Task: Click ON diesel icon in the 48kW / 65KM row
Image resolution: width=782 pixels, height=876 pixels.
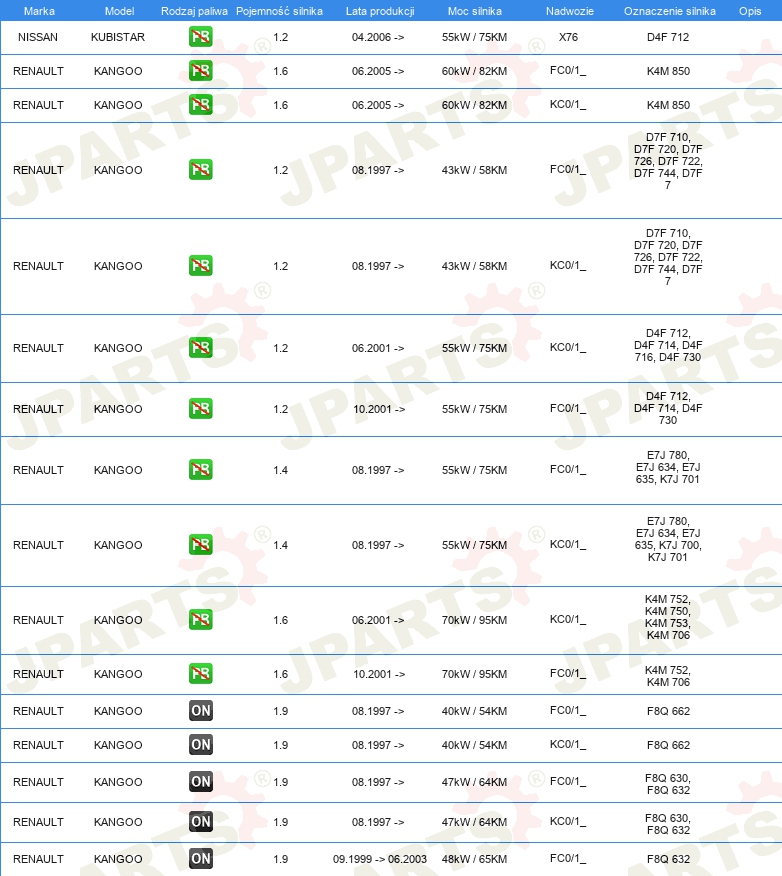Action: click(201, 858)
